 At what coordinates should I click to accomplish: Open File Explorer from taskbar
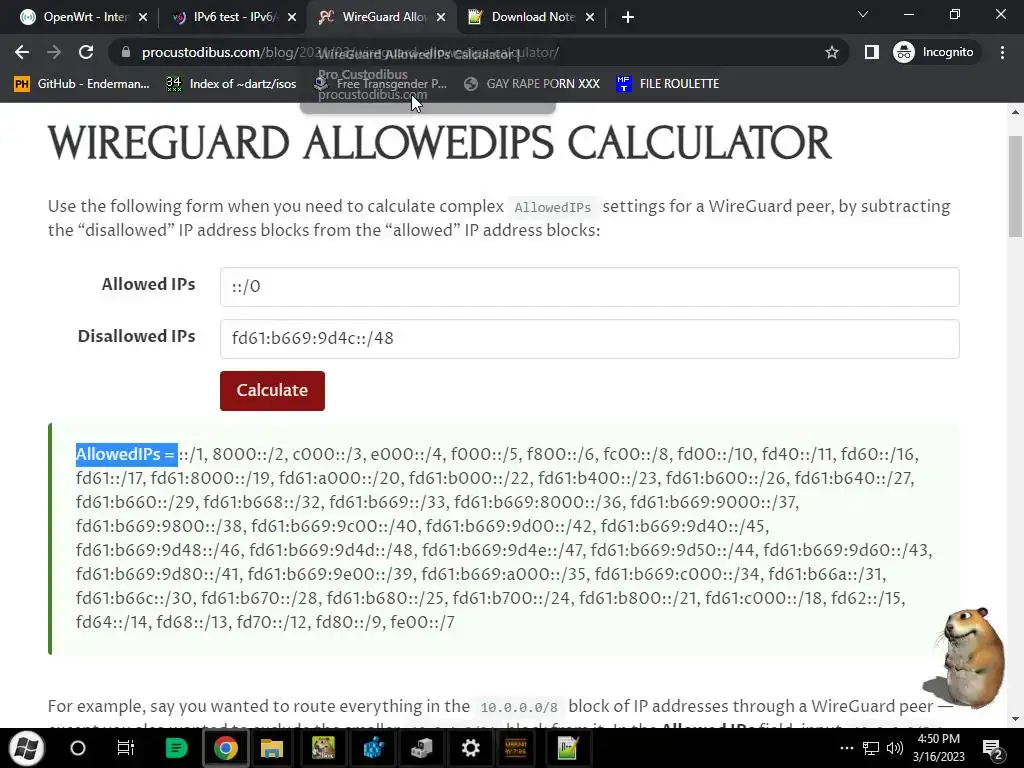click(272, 748)
